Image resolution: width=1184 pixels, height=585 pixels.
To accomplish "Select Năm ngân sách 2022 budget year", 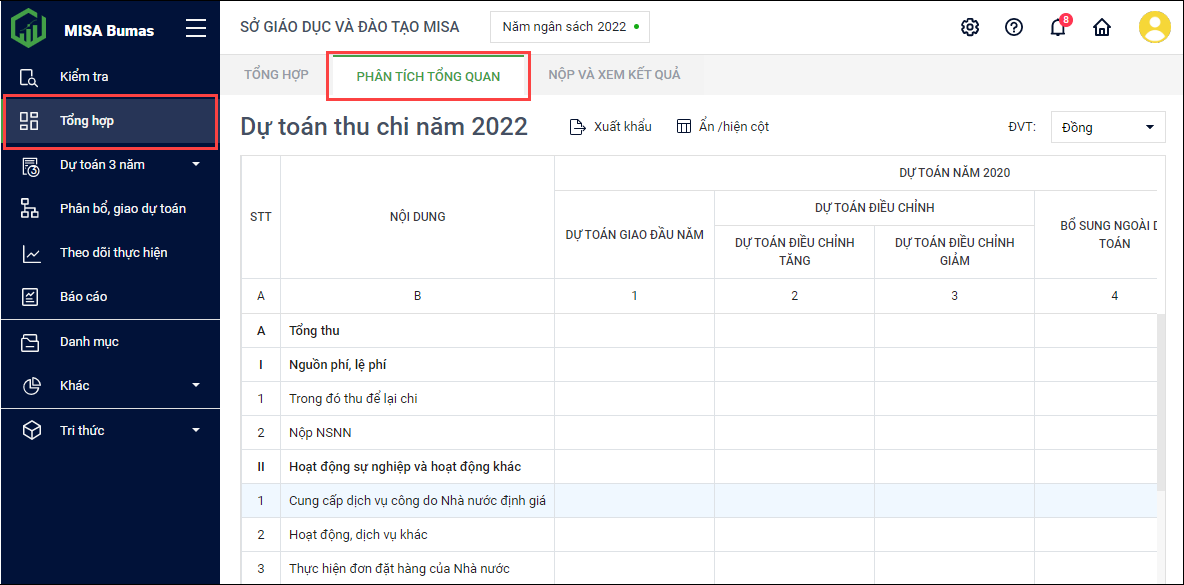I will click(569, 27).
